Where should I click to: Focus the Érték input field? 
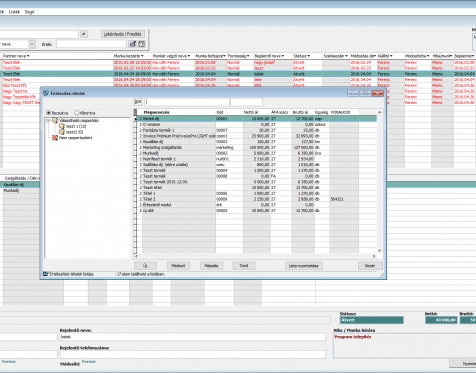coord(91,44)
